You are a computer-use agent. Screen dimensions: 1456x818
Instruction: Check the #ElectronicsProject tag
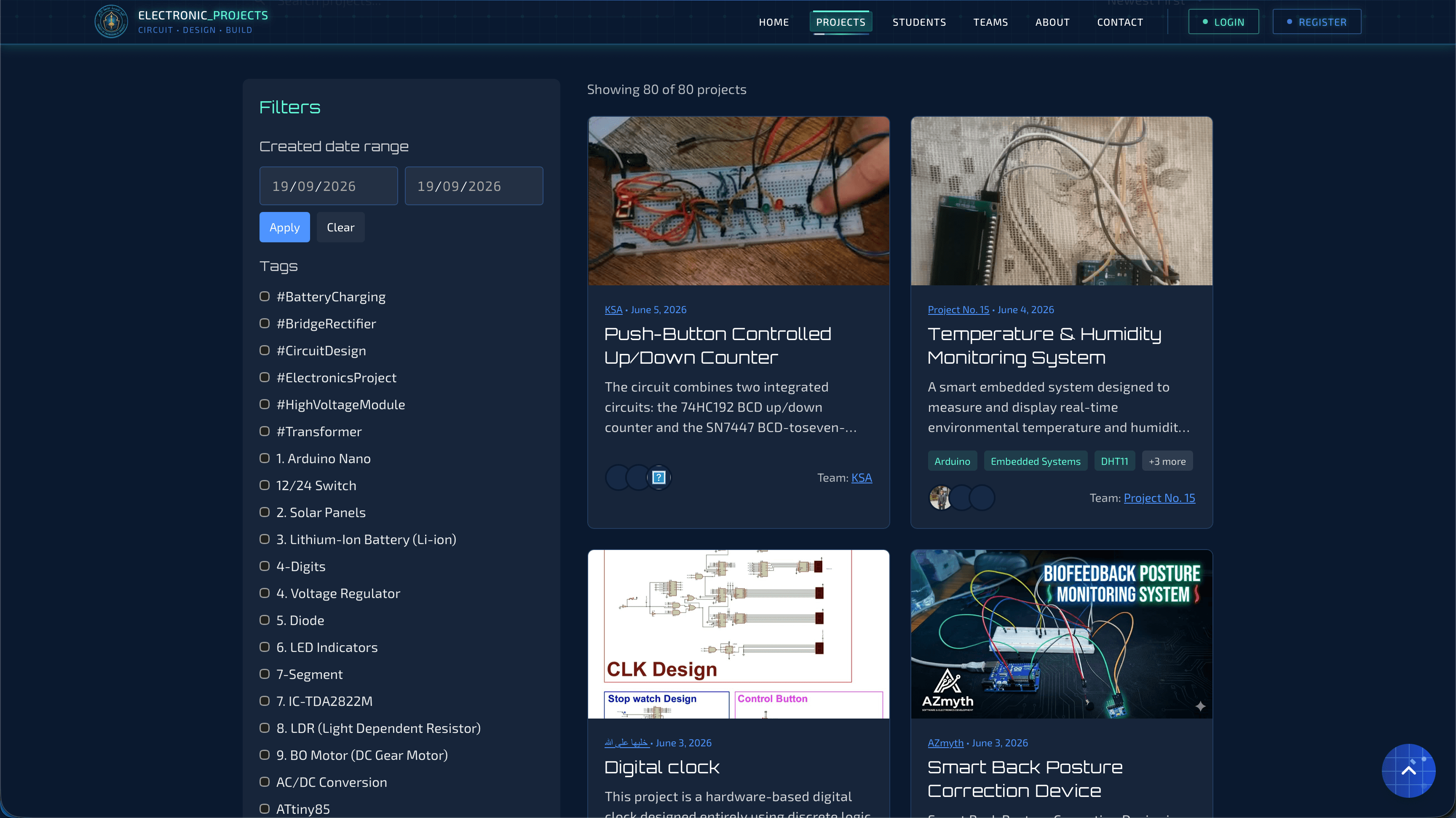click(x=264, y=378)
